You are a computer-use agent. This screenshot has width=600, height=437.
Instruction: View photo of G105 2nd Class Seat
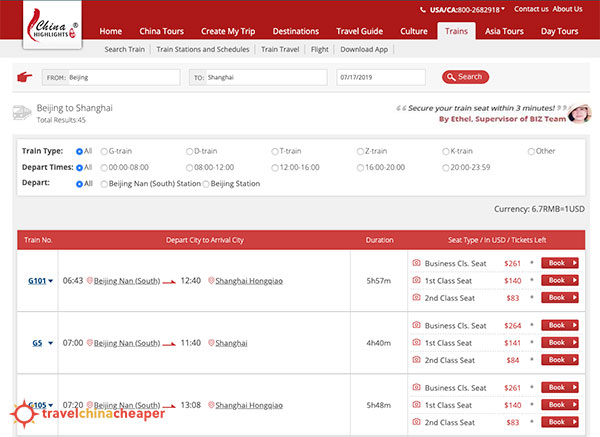coord(416,422)
